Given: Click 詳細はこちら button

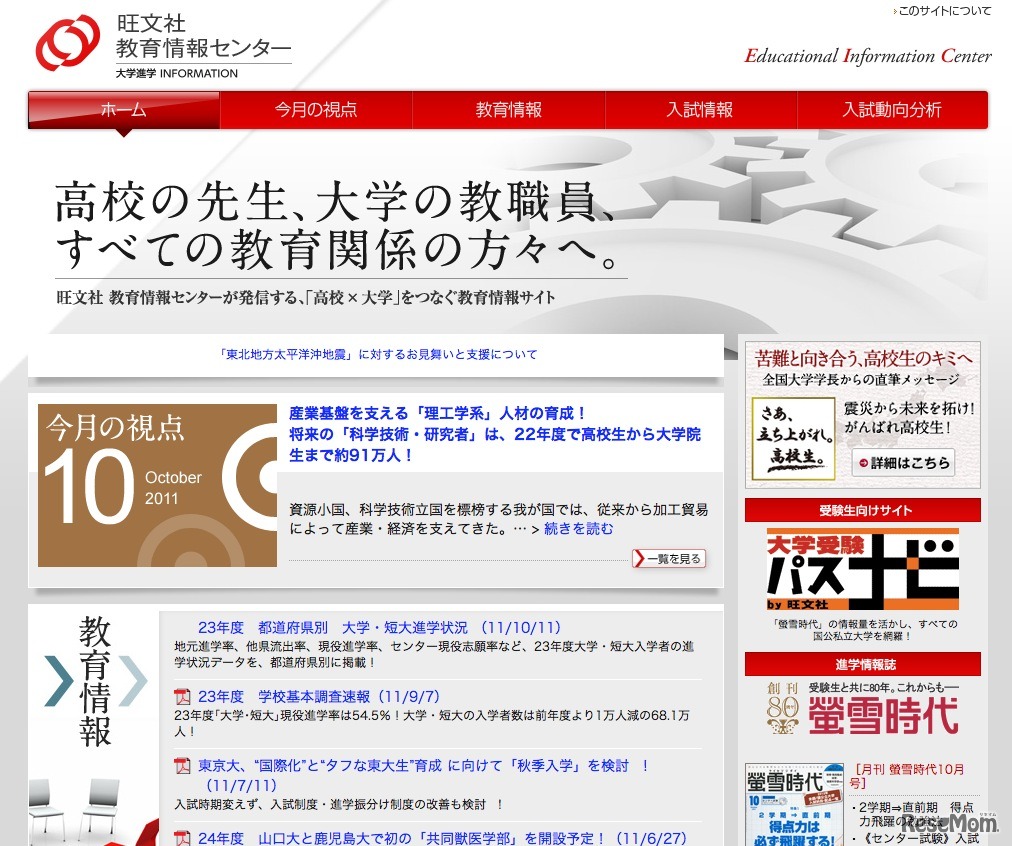Looking at the screenshot, I should click(x=903, y=463).
